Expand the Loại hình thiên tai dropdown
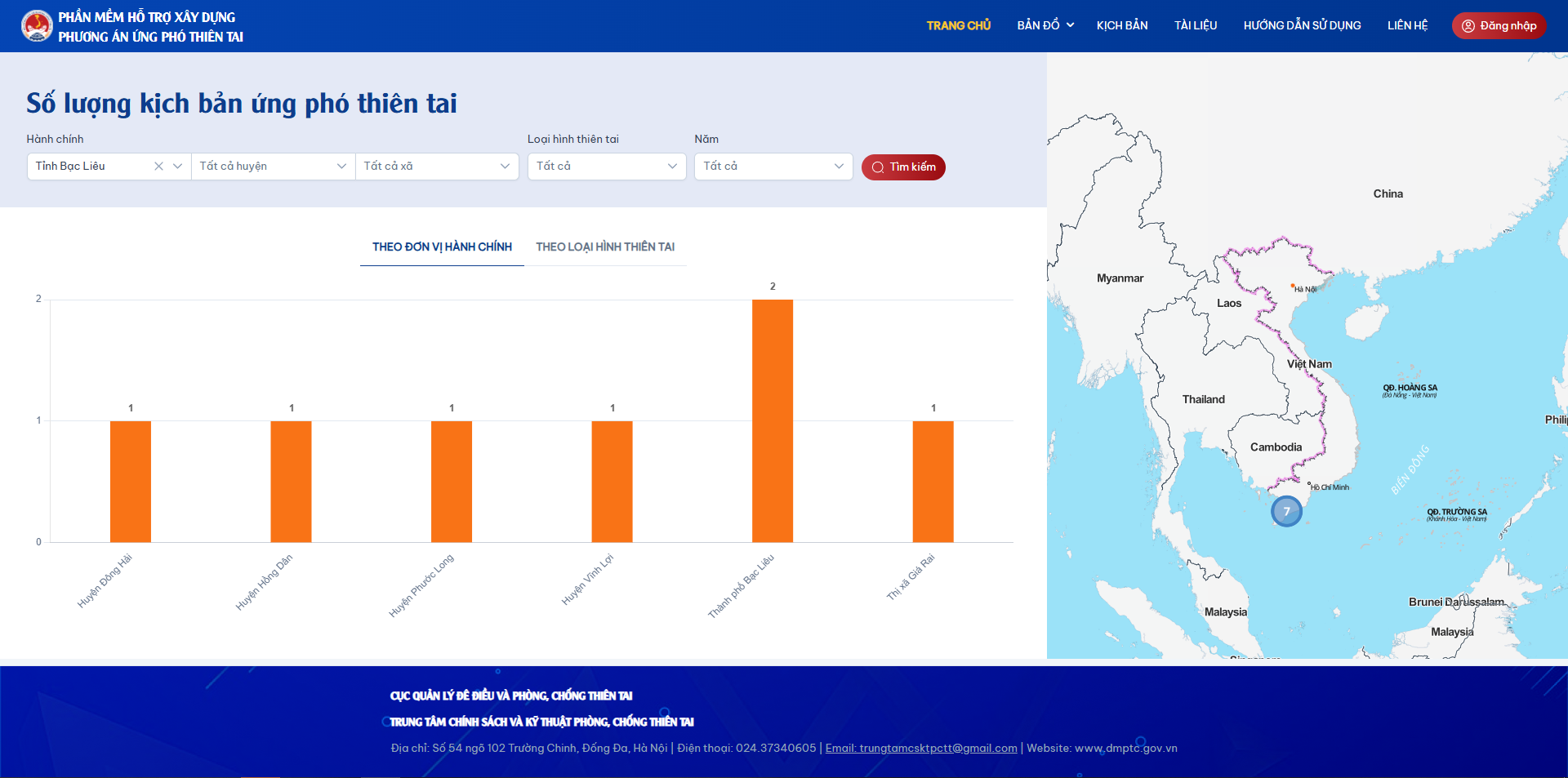1568x778 pixels. (x=606, y=167)
